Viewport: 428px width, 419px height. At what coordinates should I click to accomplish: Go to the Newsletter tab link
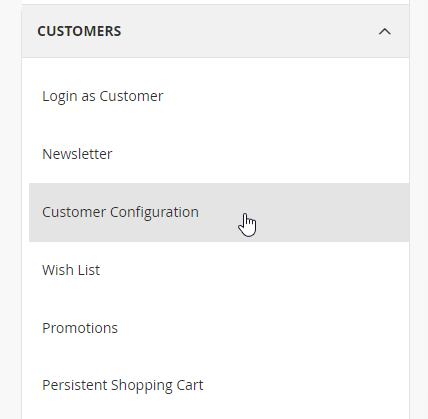point(77,154)
